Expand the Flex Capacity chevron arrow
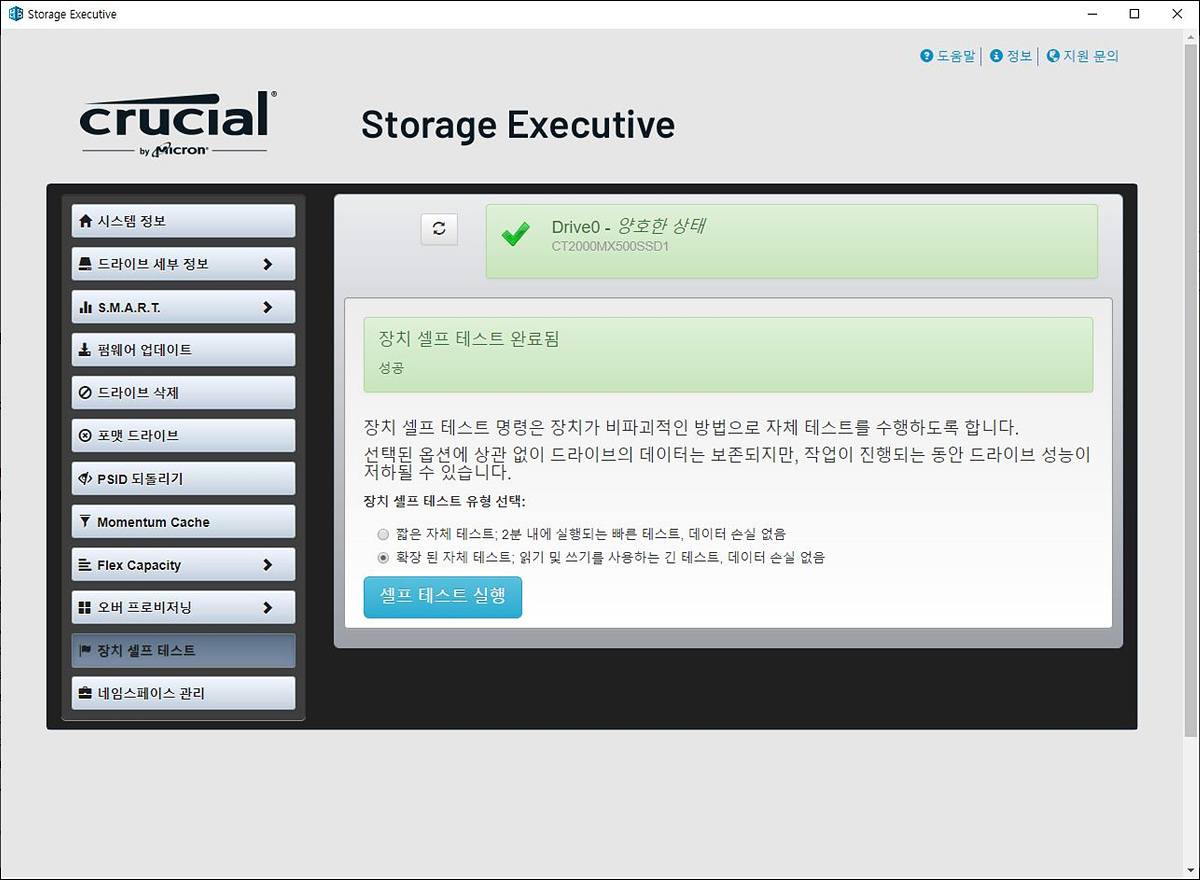The width and height of the screenshot is (1200, 880). [267, 565]
